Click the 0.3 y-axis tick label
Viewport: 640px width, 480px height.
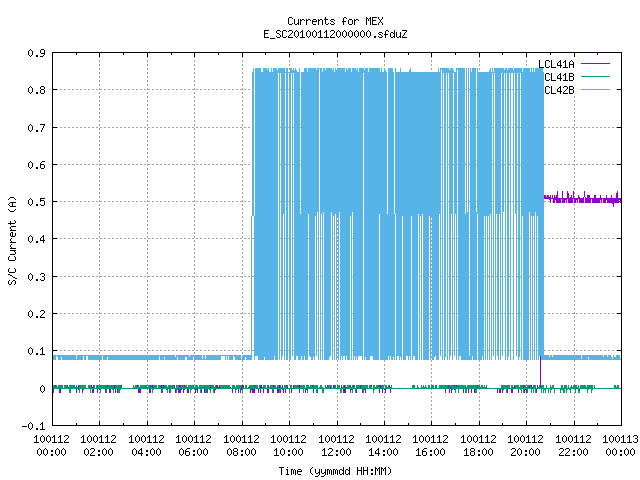click(x=36, y=277)
